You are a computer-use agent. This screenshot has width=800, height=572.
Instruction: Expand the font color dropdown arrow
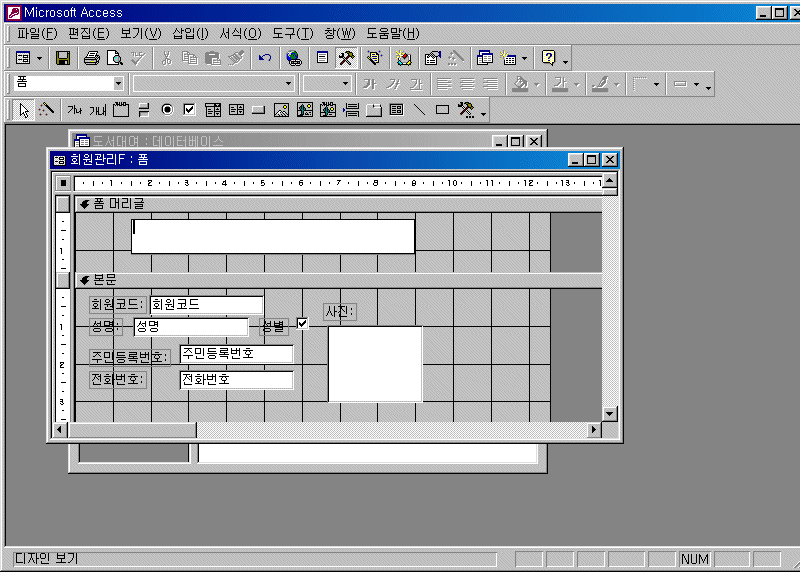coord(577,84)
